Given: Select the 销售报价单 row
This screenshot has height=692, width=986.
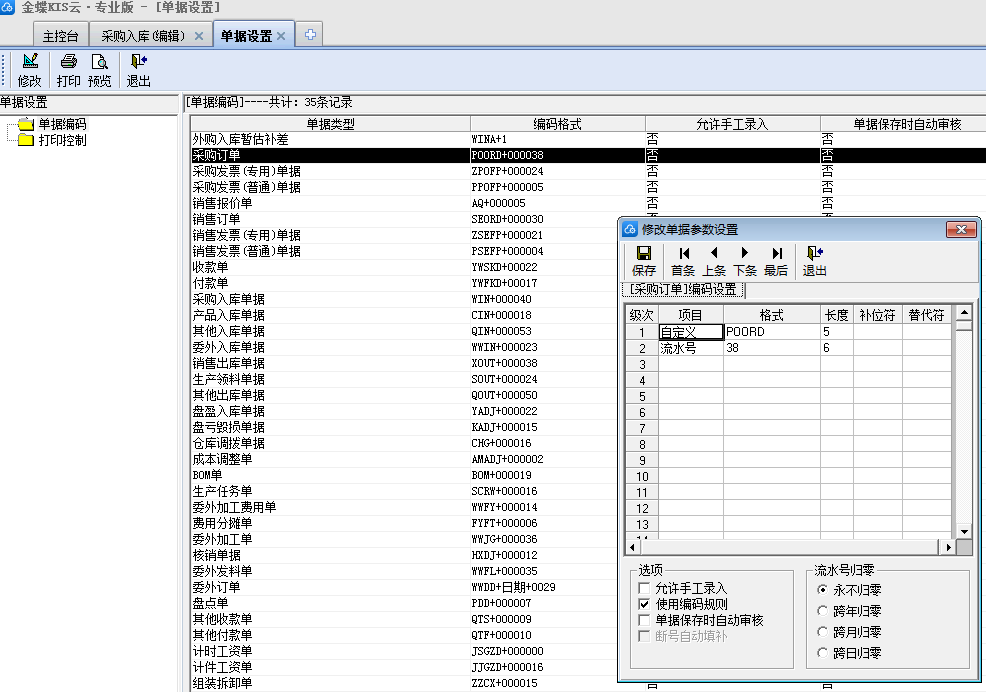Looking at the screenshot, I should [588, 203].
